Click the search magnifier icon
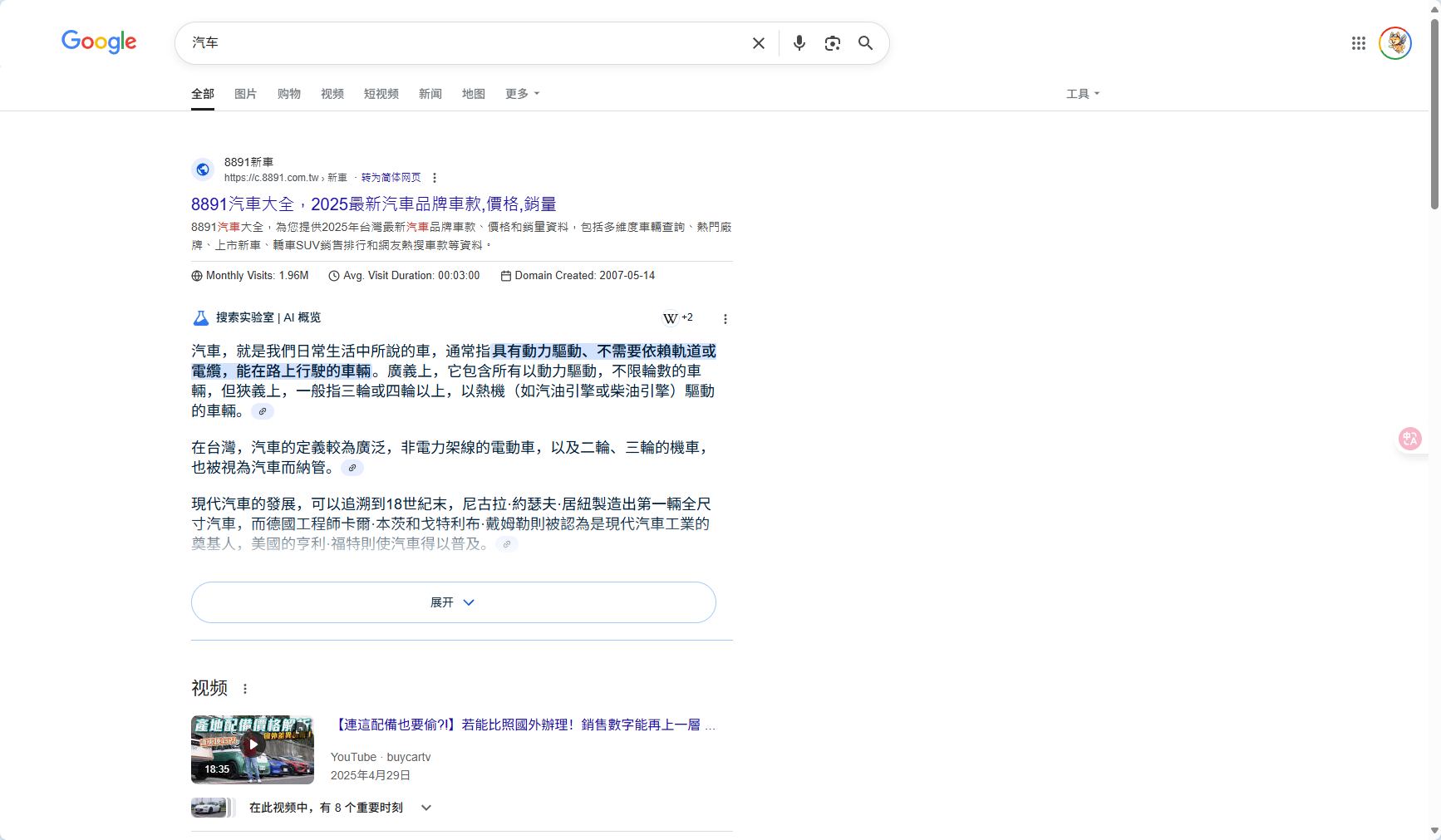Image resolution: width=1441 pixels, height=840 pixels. [865, 42]
